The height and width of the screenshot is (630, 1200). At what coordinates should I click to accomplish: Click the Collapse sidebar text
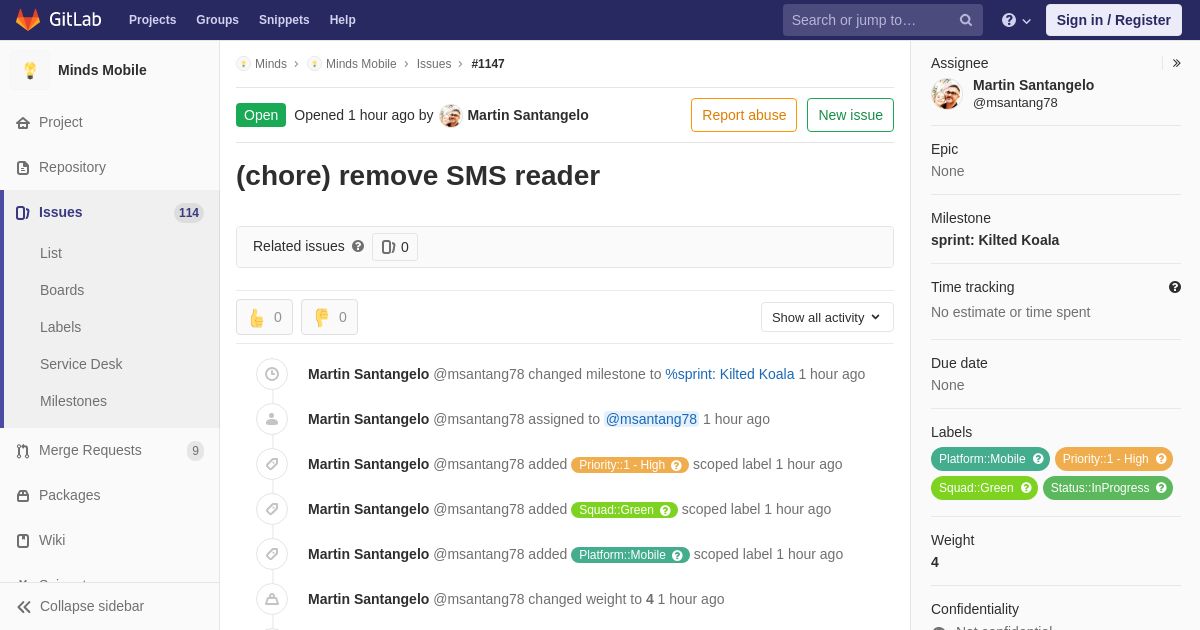click(x=92, y=606)
